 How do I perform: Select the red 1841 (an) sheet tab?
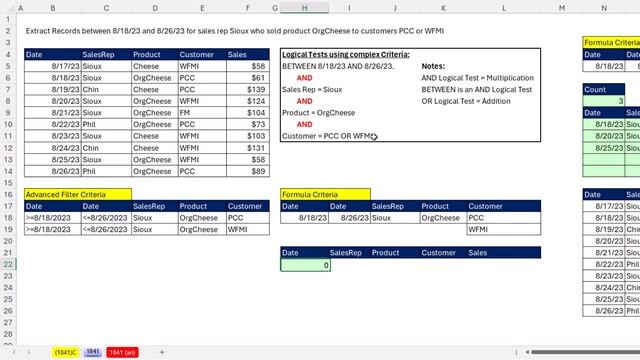tap(122, 352)
